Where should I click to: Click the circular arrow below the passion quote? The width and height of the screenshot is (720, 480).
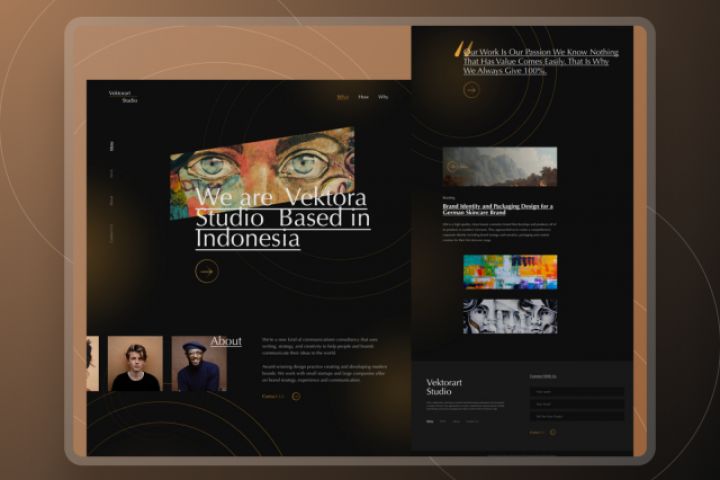(x=471, y=90)
